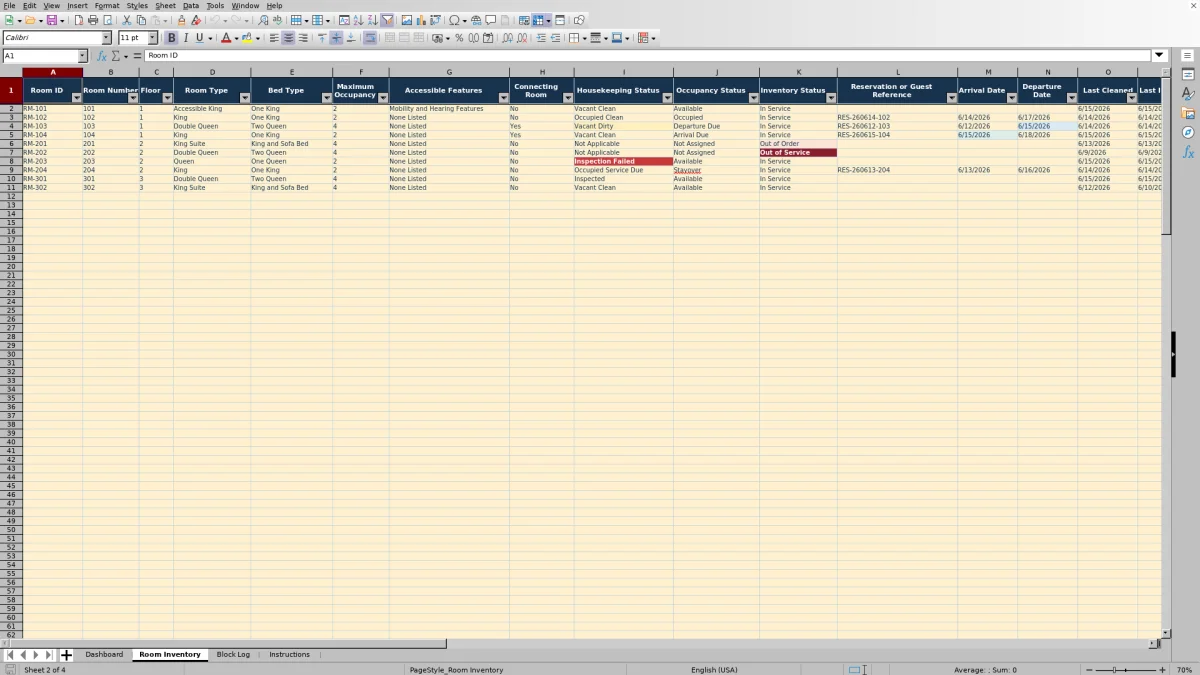Select the 'Inspection Failed' cell
Image resolution: width=1200 pixels, height=675 pixels.
click(623, 162)
